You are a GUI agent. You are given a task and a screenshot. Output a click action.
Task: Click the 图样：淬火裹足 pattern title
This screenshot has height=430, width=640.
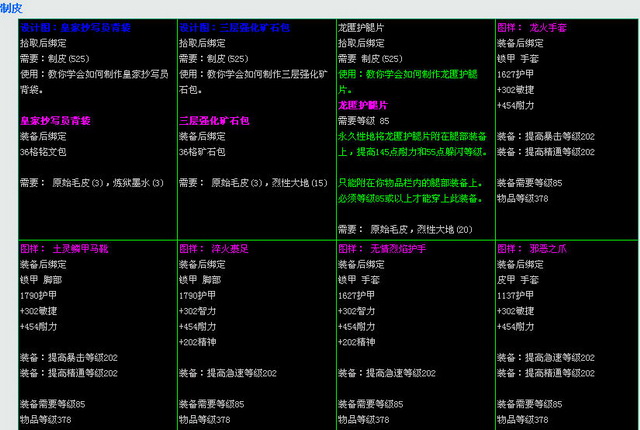point(216,248)
